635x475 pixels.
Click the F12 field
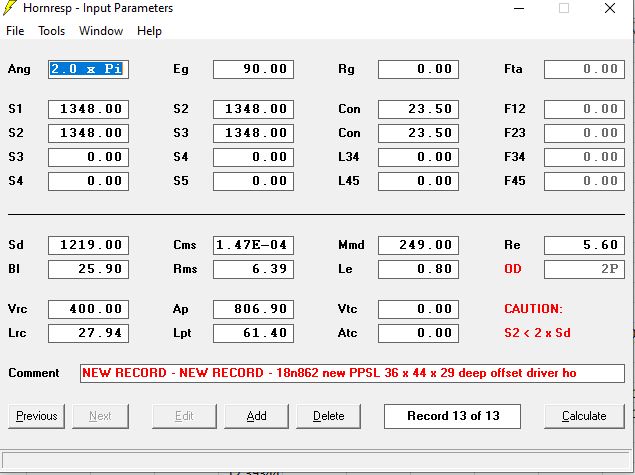click(x=584, y=109)
